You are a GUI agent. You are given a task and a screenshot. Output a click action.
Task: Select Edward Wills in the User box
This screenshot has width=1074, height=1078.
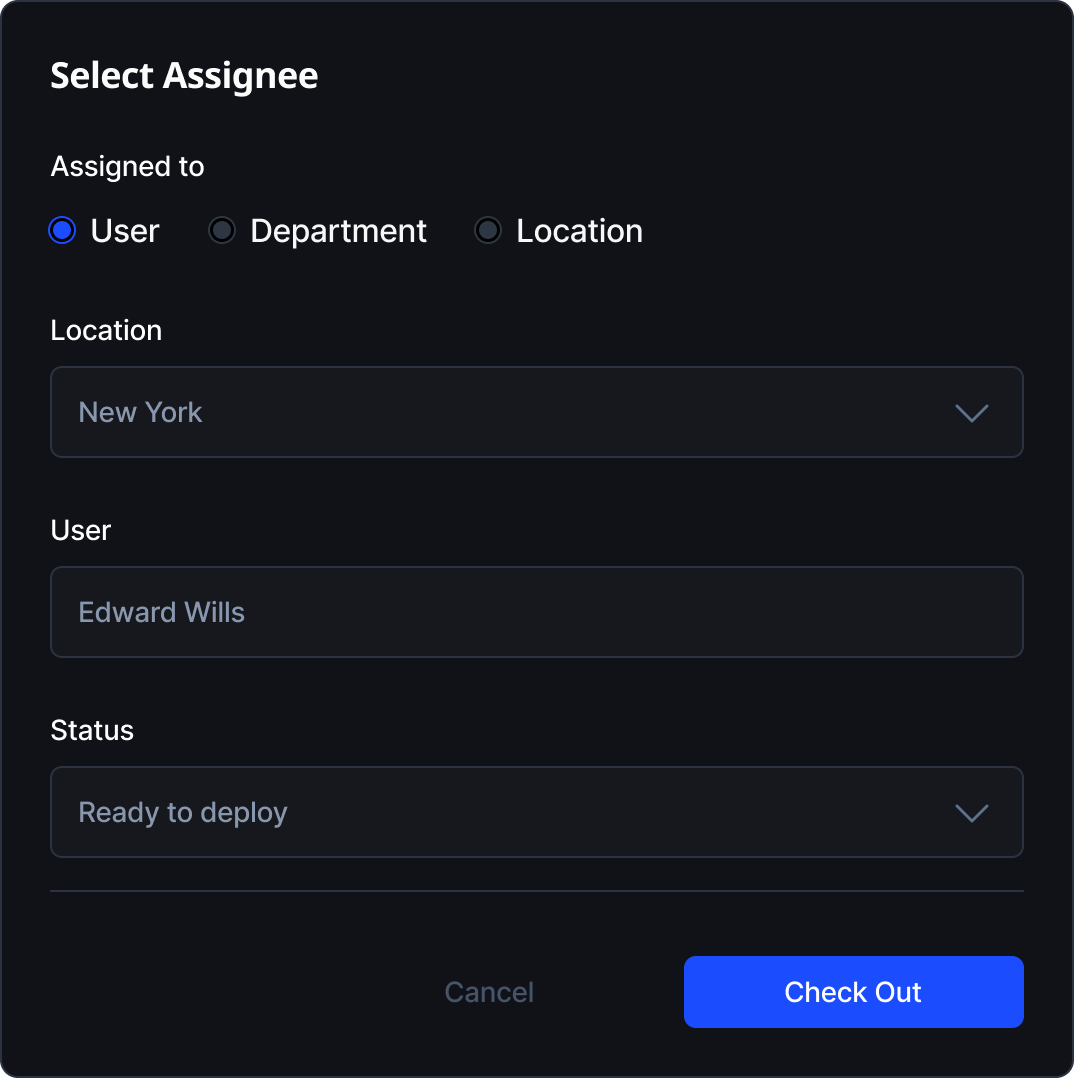(x=161, y=611)
